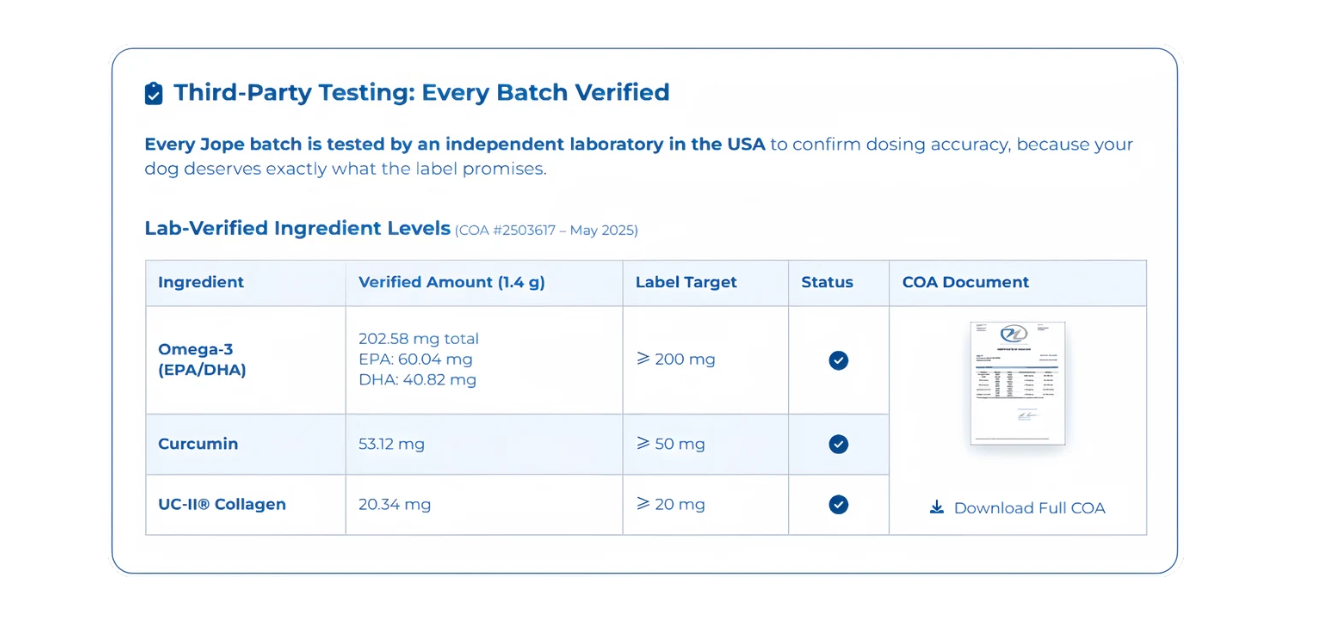Click the ≥ 20 mg label target
Image resolution: width=1319 pixels, height=626 pixels.
point(671,505)
